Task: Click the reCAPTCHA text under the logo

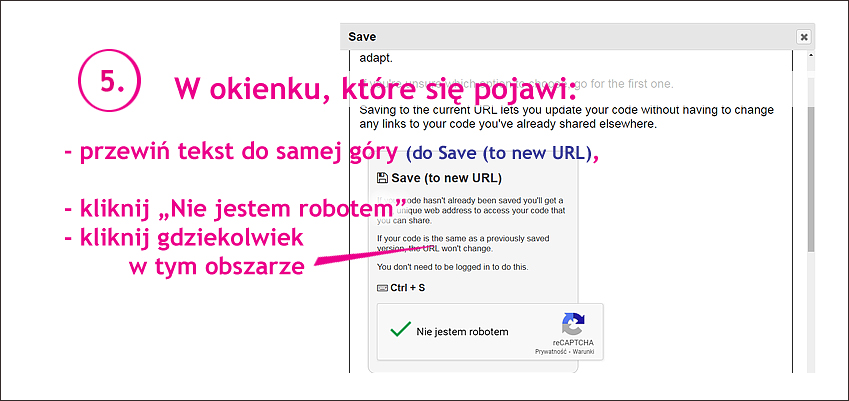Action: [x=573, y=342]
